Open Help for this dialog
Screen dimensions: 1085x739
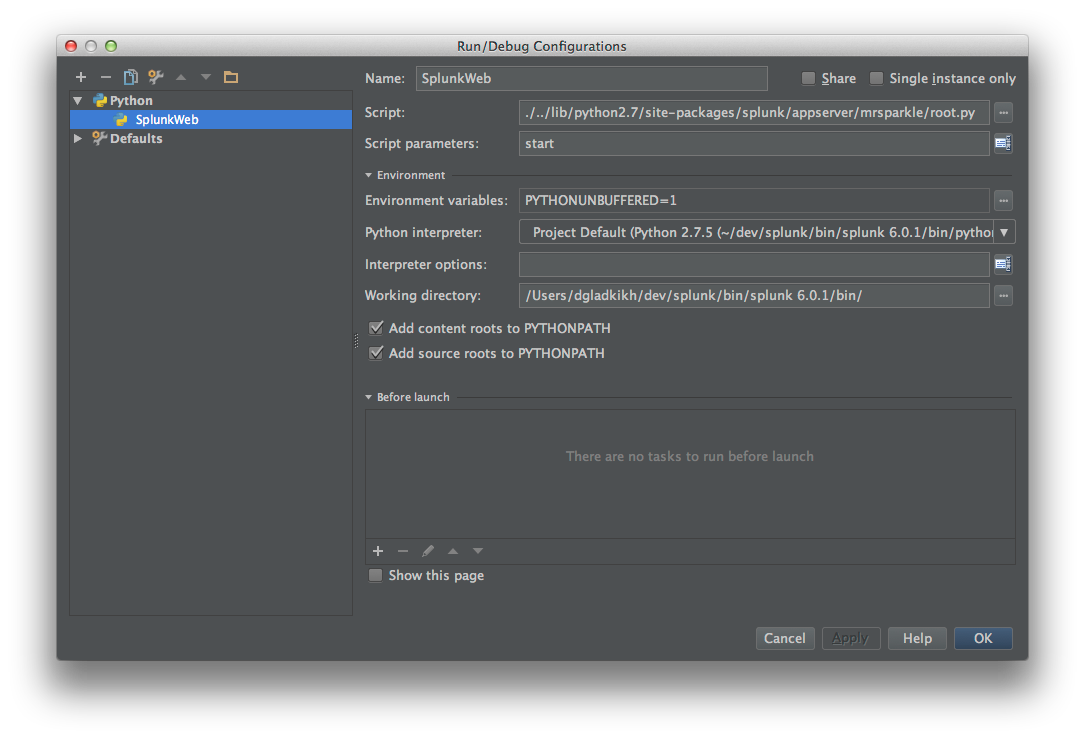(917, 638)
